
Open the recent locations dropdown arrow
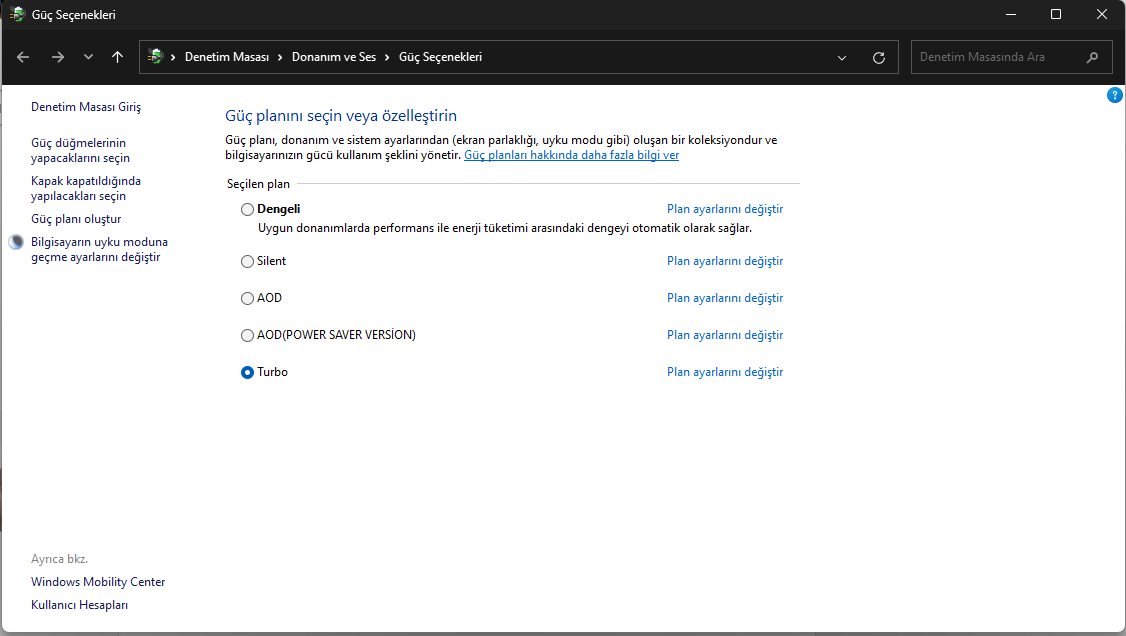pyautogui.click(x=88, y=57)
